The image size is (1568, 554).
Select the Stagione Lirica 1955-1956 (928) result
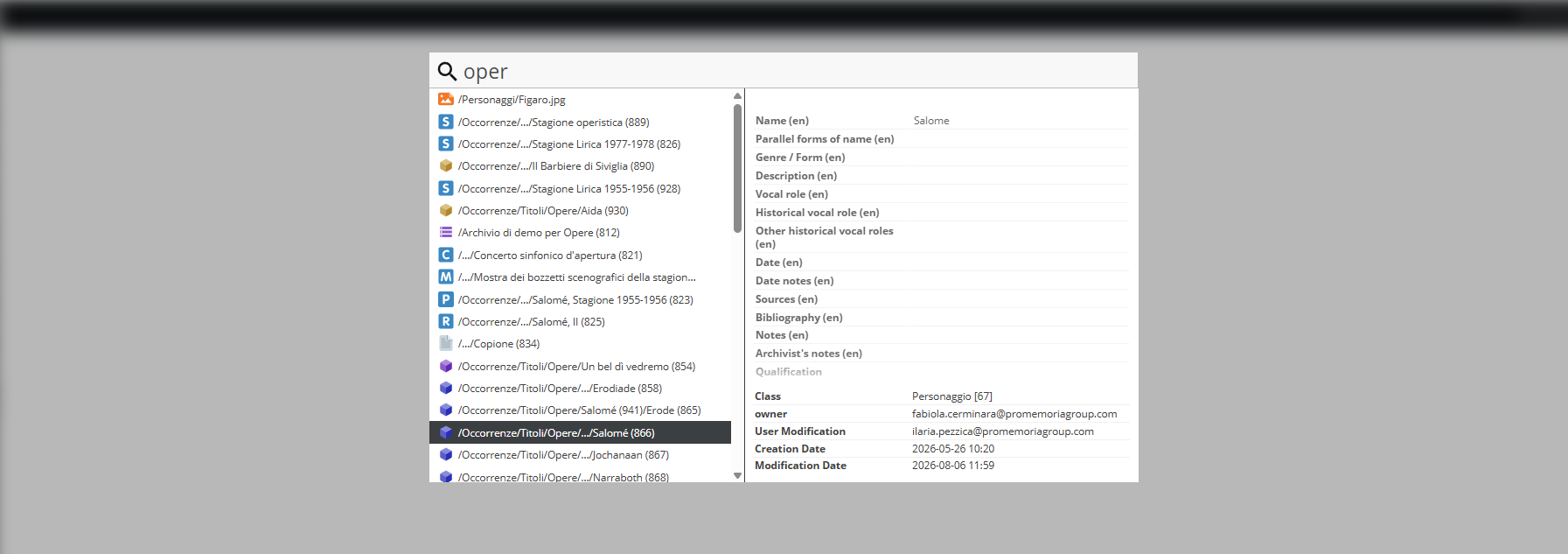581,188
